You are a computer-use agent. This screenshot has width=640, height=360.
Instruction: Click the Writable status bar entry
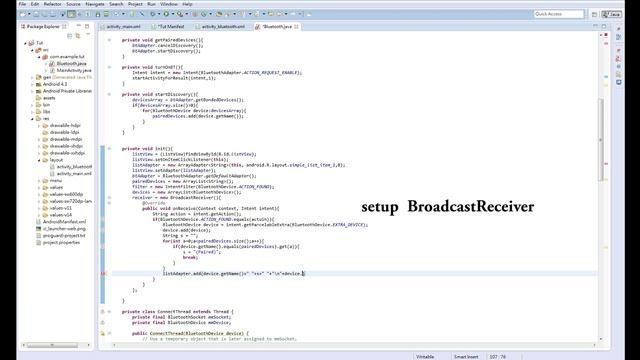(425, 356)
